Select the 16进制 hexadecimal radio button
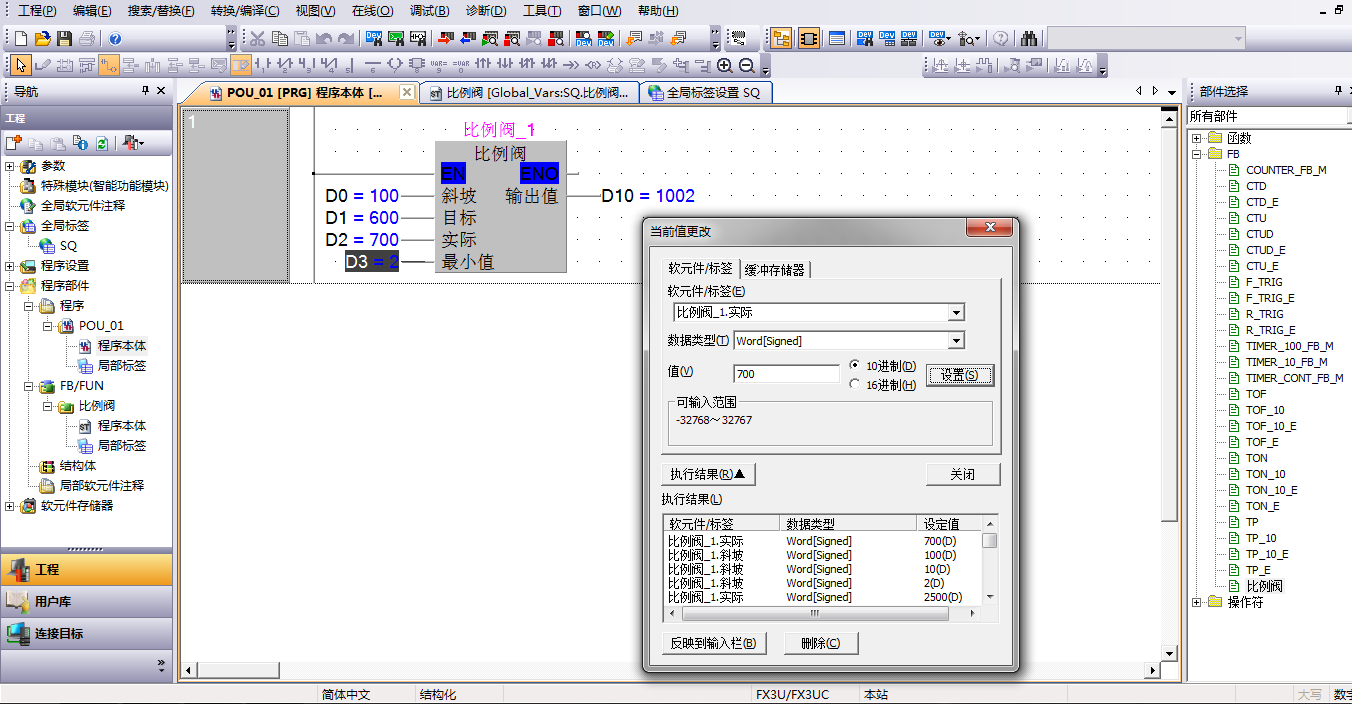 (854, 384)
